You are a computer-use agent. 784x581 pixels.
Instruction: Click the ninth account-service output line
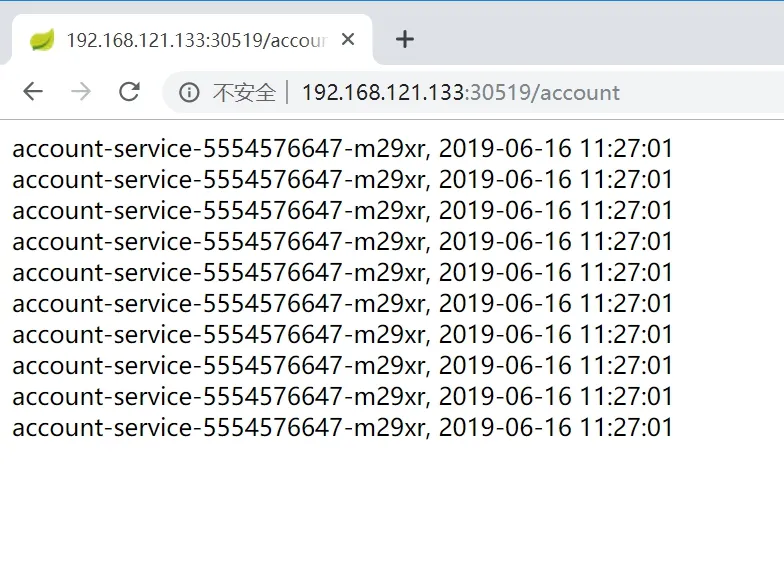[342, 397]
